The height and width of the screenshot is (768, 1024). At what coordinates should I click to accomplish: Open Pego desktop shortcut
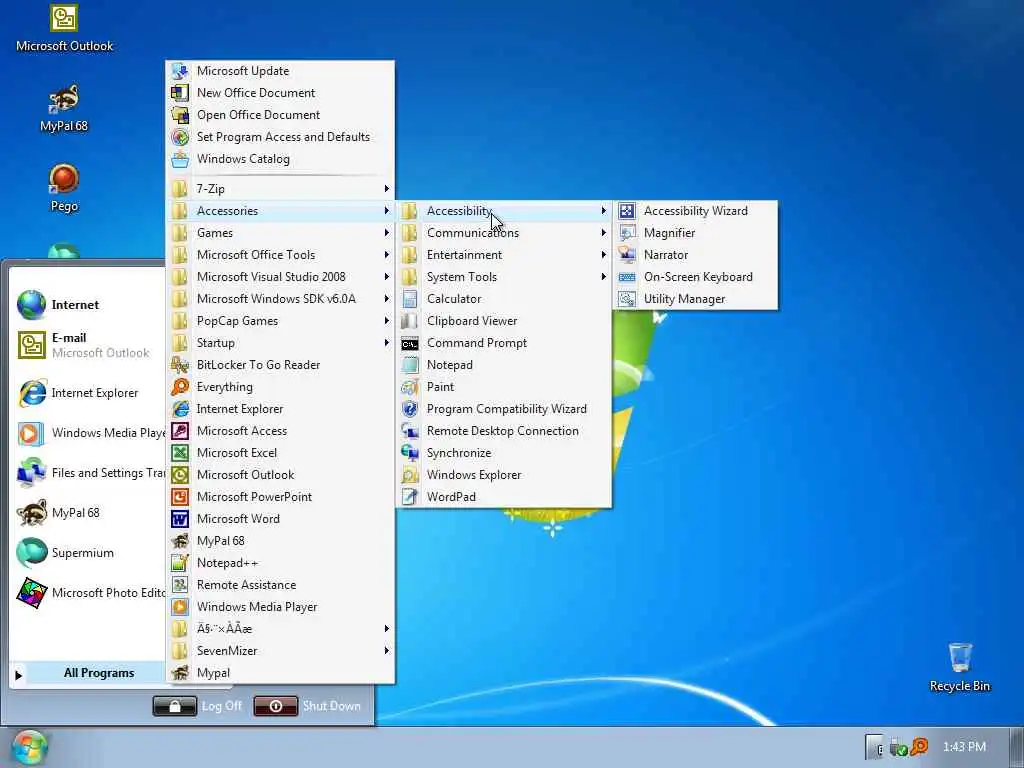coord(64,189)
